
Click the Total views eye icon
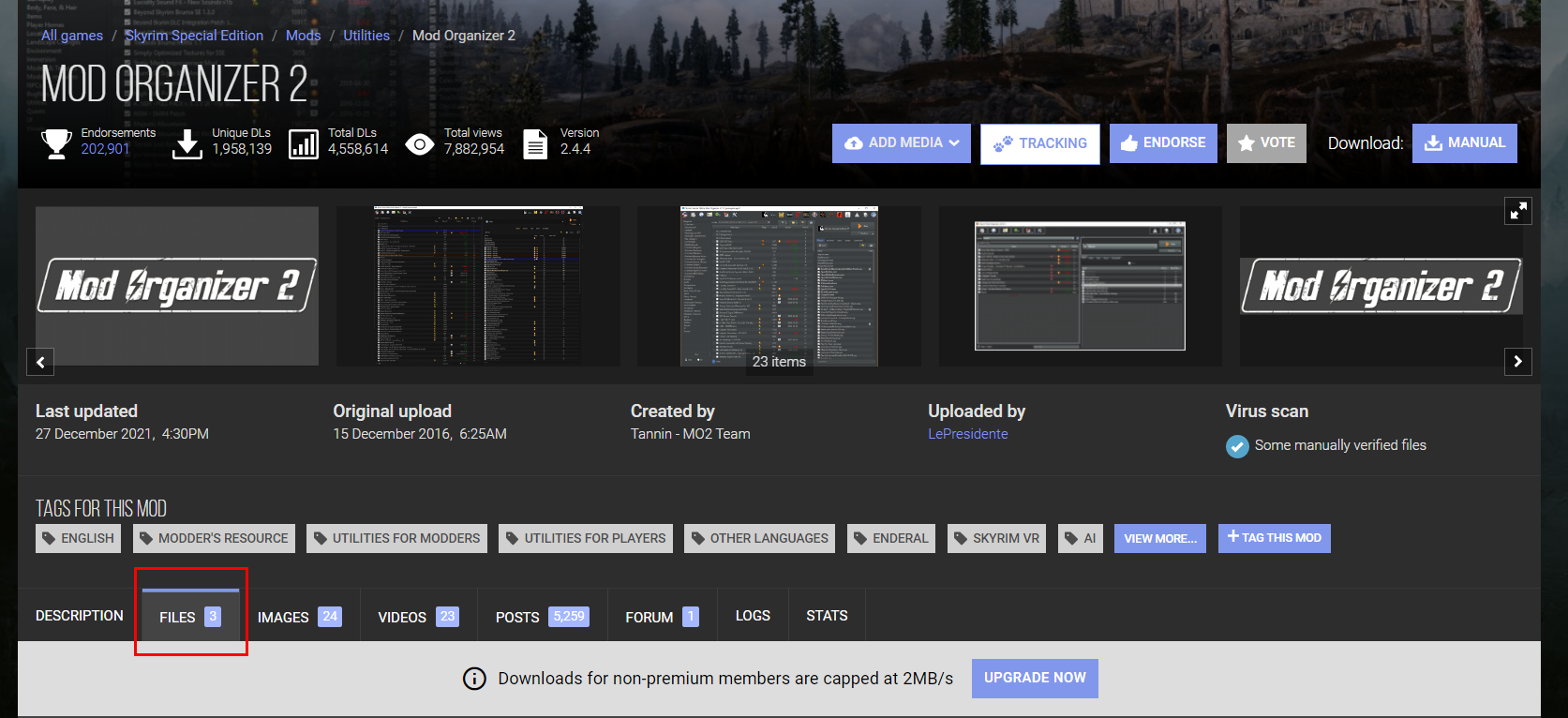420,144
